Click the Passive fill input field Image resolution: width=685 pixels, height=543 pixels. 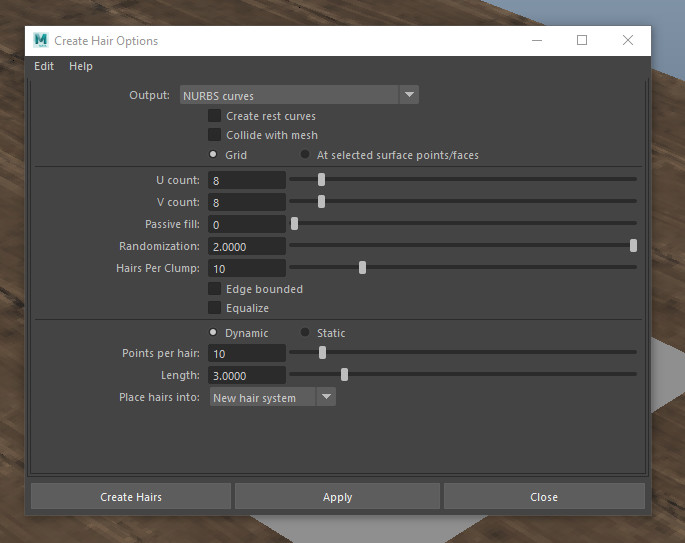tap(247, 224)
